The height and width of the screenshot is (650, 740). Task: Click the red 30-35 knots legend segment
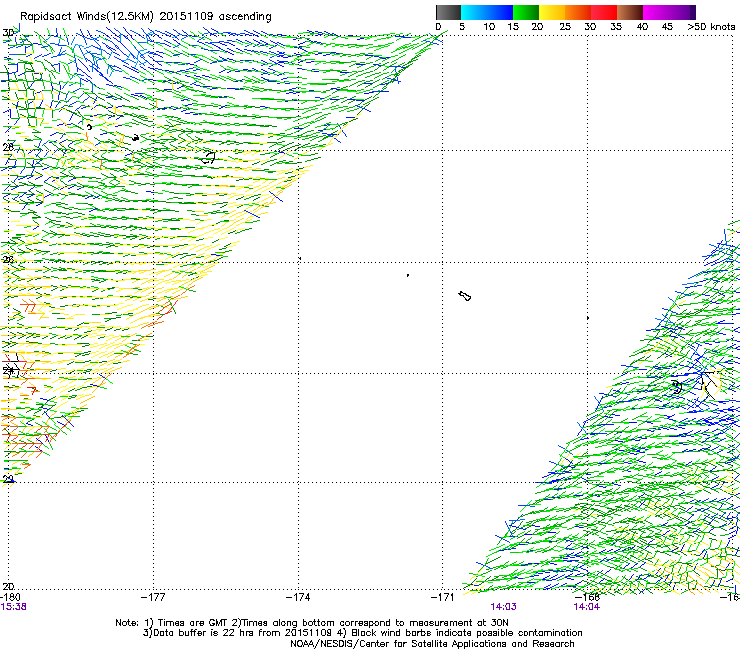[604, 12]
